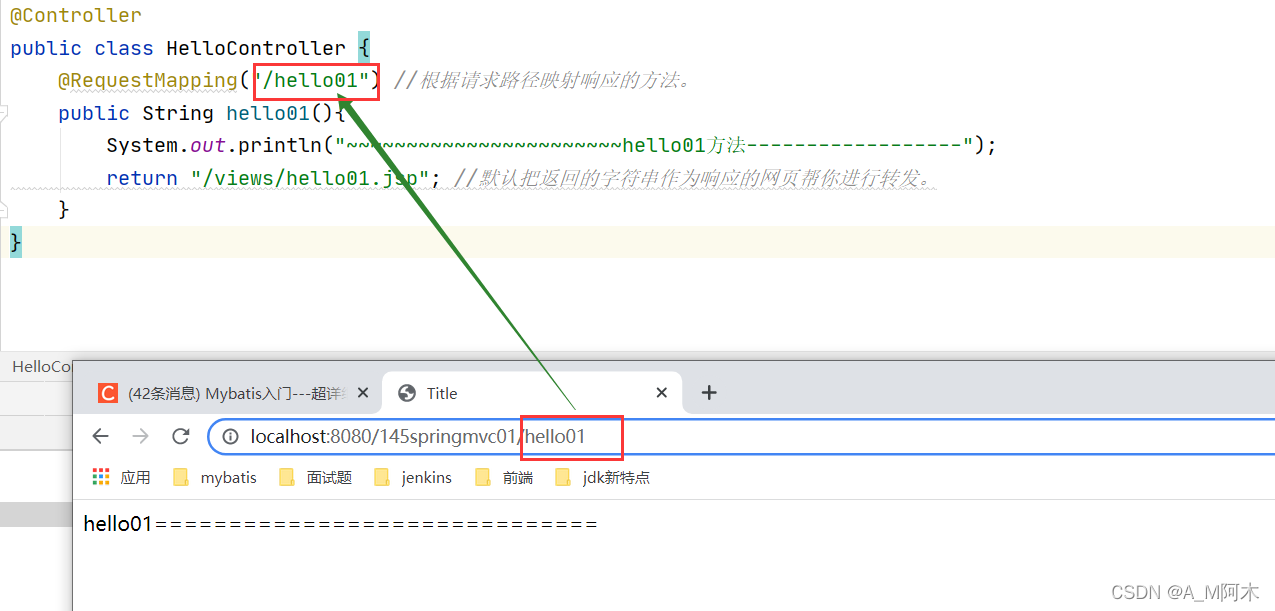Viewport: 1275px width, 611px height.
Task: Go back using the browser back arrow
Action: click(x=100, y=436)
